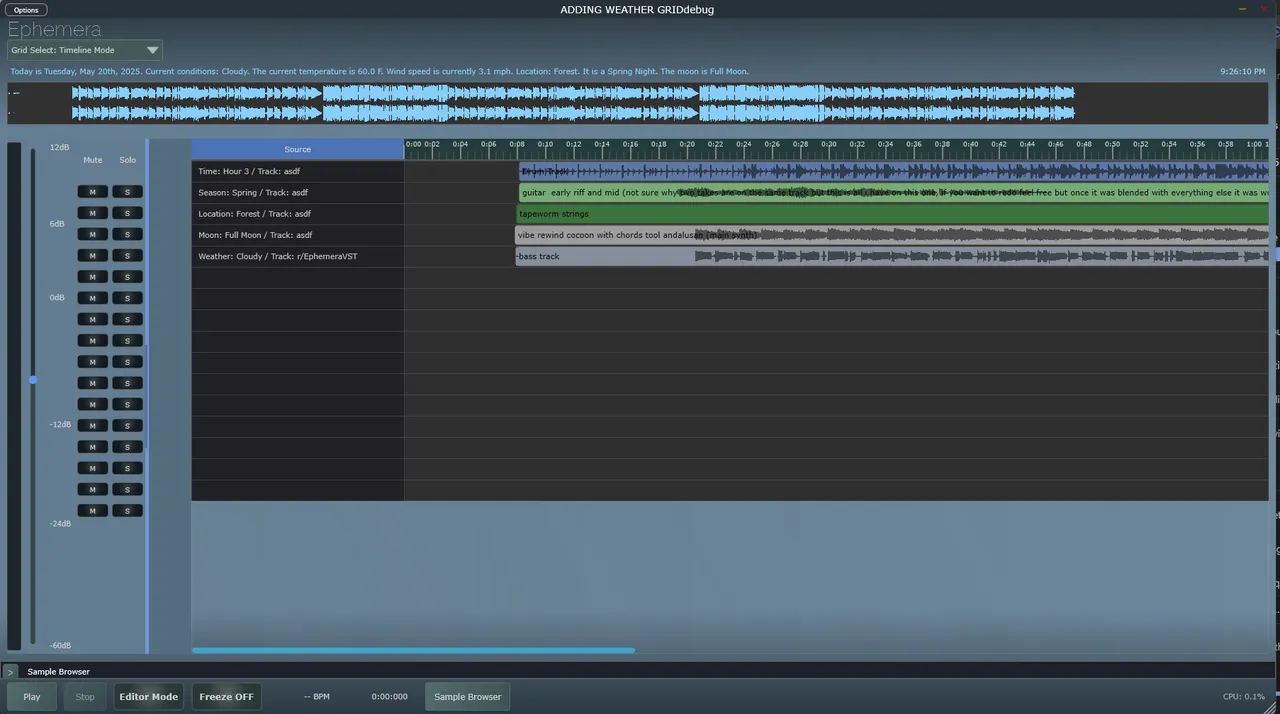Mute the Time: Hour 3 track
The width and height of the screenshot is (1280, 714).
[x=92, y=191]
